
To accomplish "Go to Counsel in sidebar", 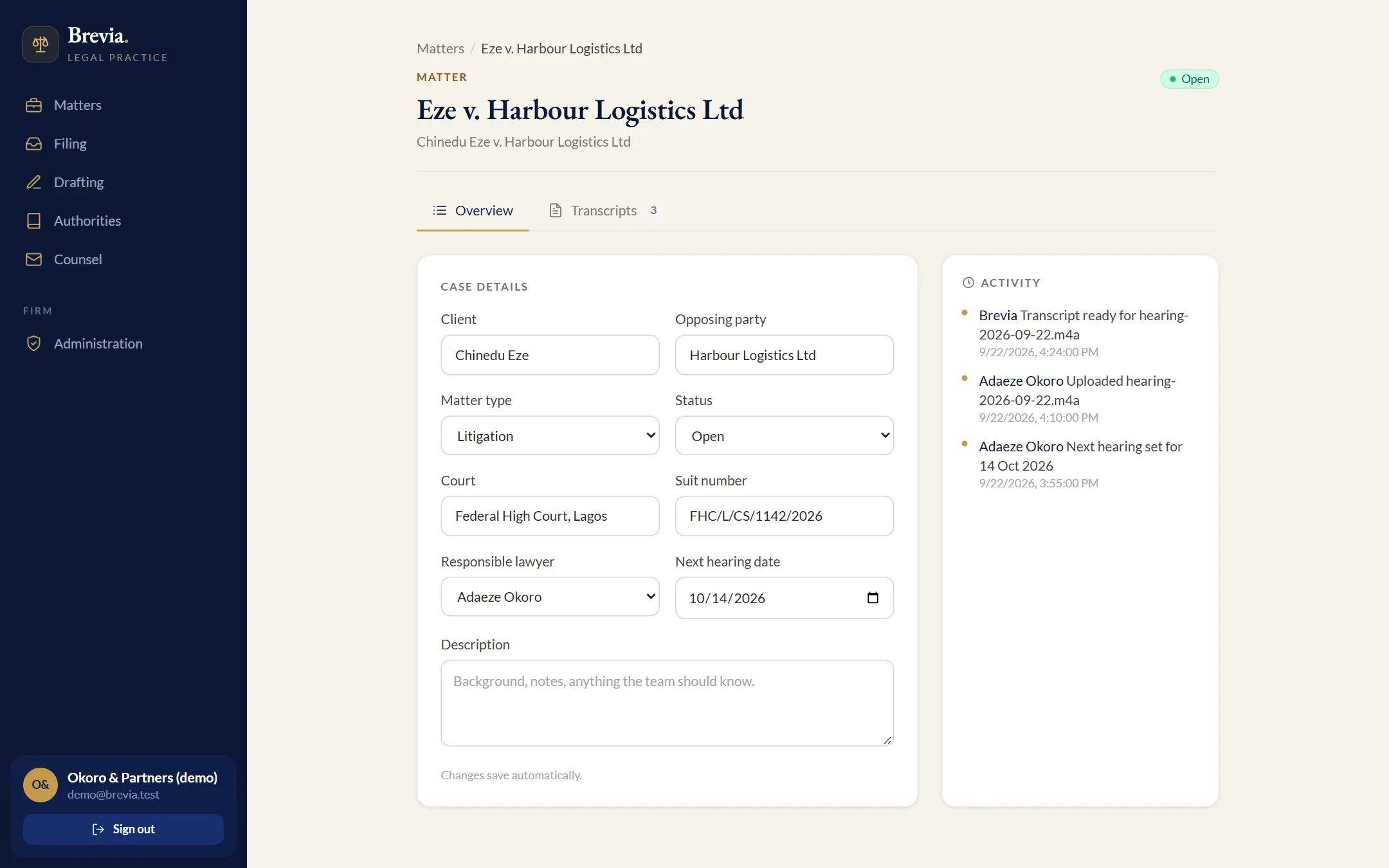I will (123, 260).
